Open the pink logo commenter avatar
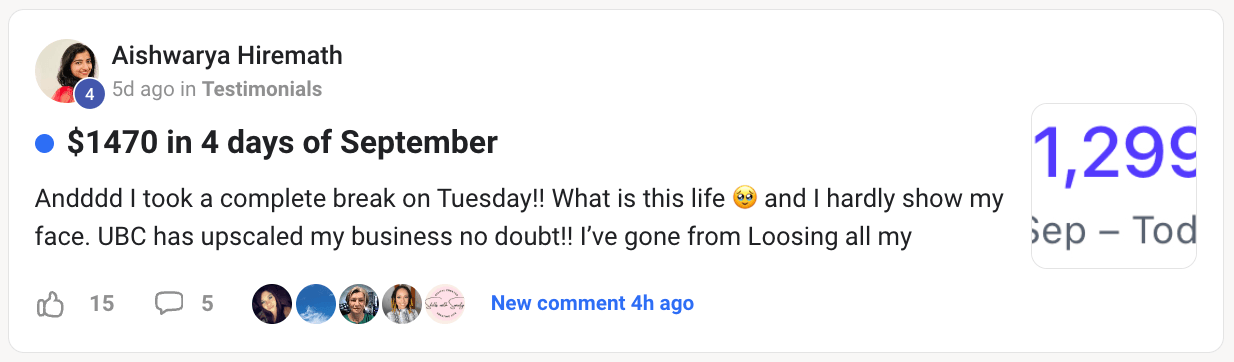 (445, 303)
